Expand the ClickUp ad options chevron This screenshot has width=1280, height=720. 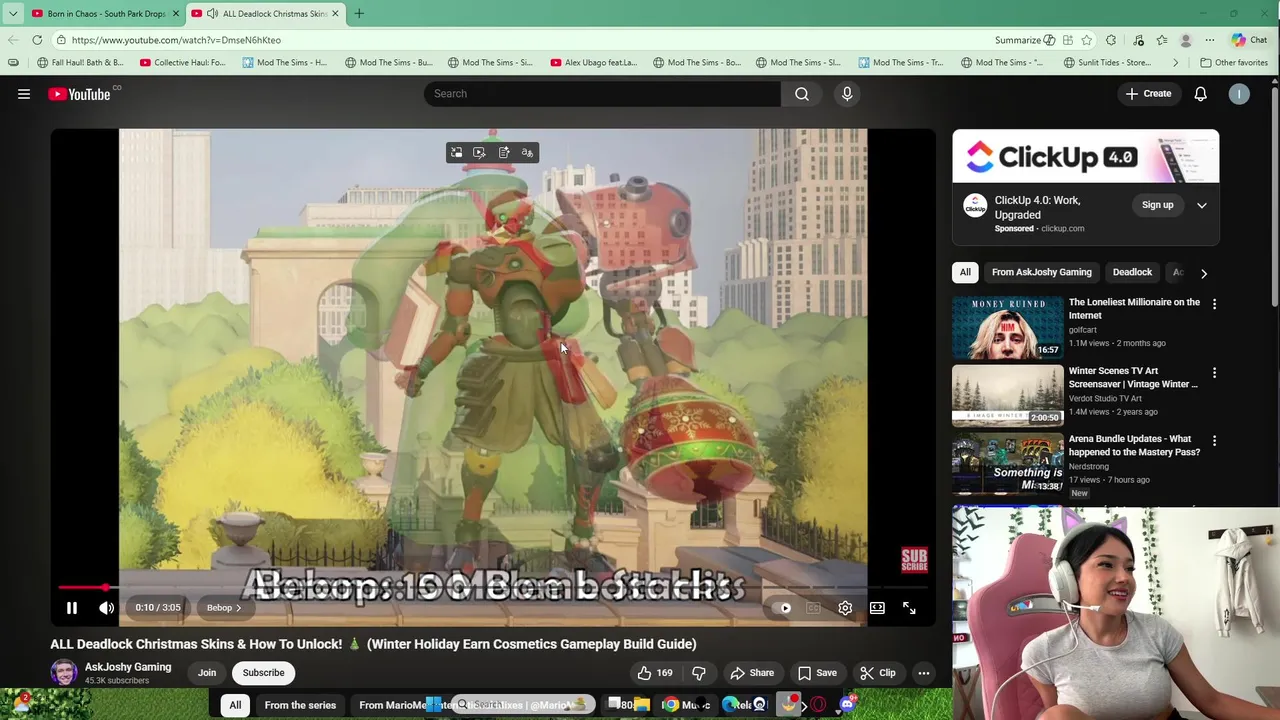tap(1202, 205)
